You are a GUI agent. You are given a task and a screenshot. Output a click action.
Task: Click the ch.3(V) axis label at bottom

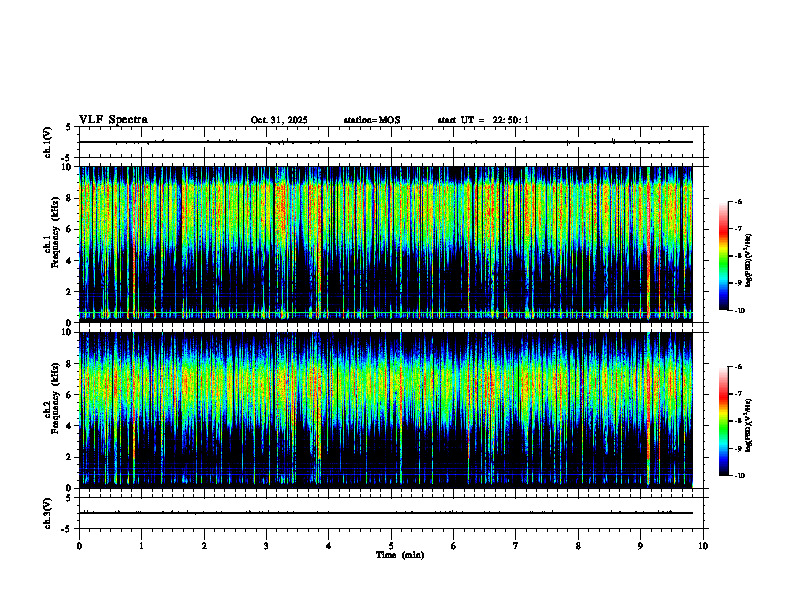click(x=47, y=513)
